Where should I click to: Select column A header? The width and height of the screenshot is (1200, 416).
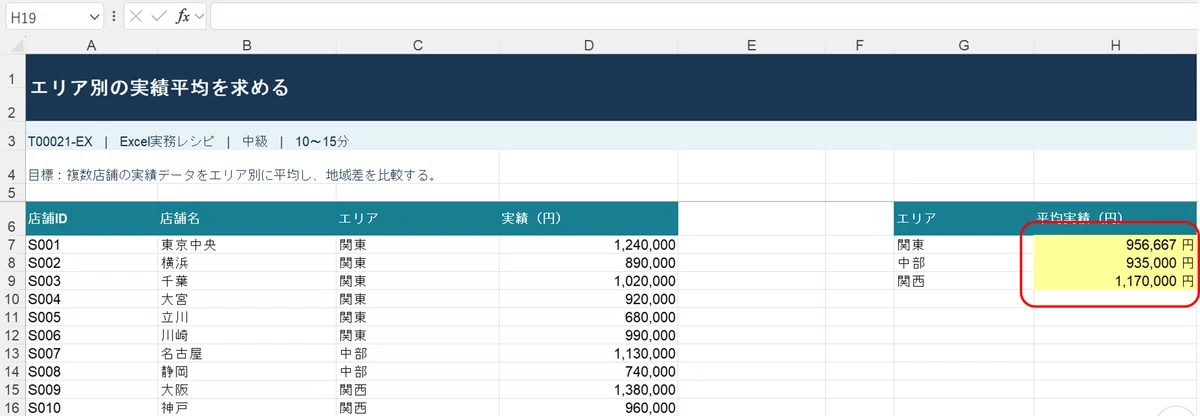(91, 45)
